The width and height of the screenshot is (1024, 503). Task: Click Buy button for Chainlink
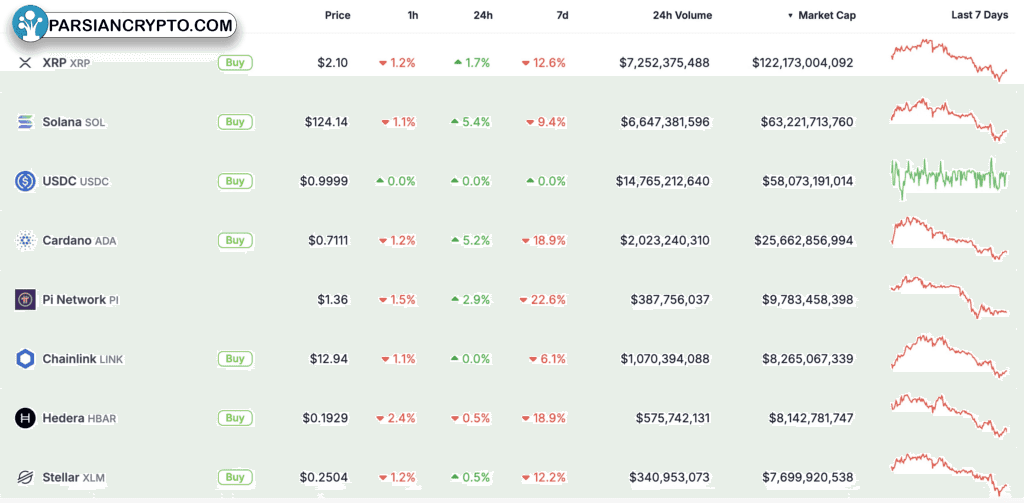click(x=235, y=359)
